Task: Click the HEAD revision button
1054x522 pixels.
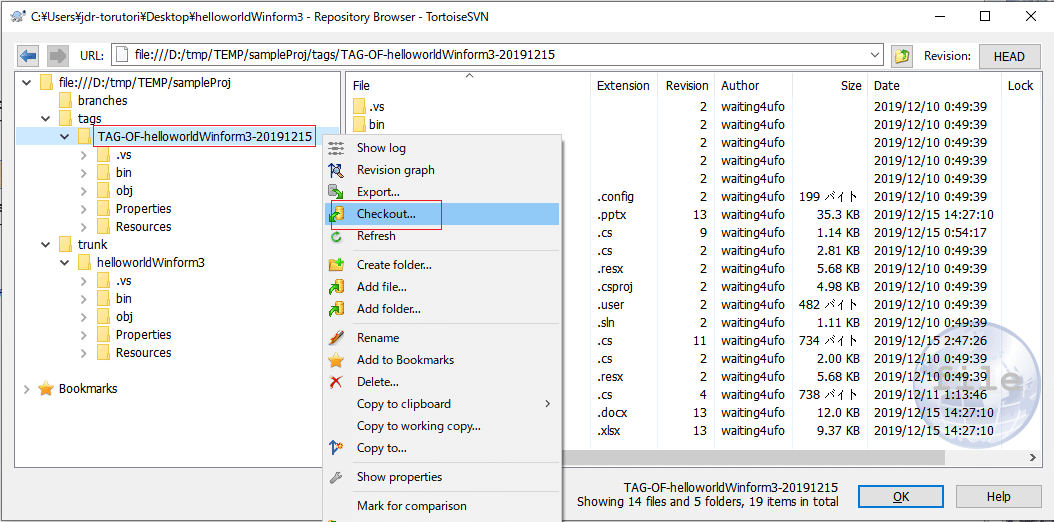Action: (1009, 56)
